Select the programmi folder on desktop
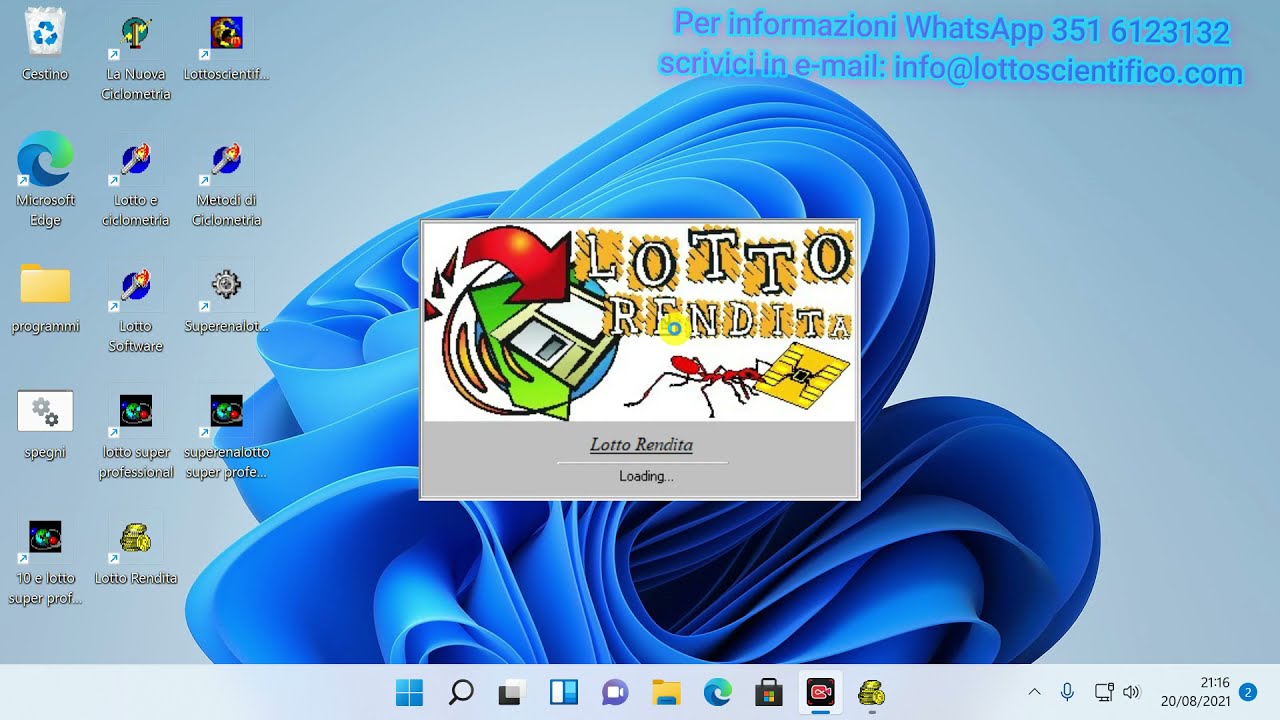 point(45,298)
